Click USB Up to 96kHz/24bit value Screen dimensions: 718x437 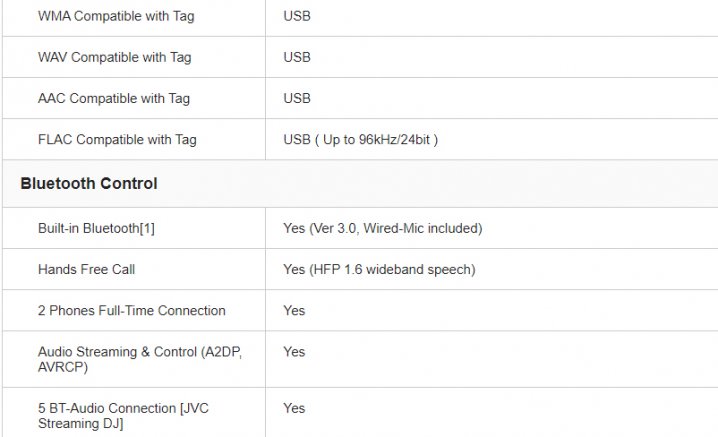tap(360, 139)
